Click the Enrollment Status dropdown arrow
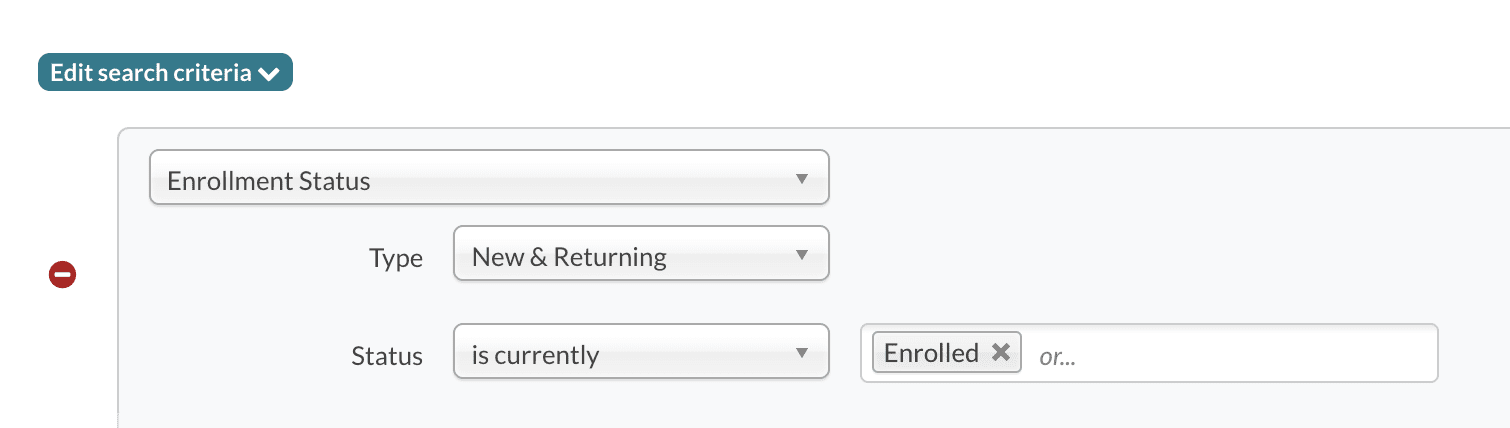Screen dimensions: 1510x428 (801, 179)
